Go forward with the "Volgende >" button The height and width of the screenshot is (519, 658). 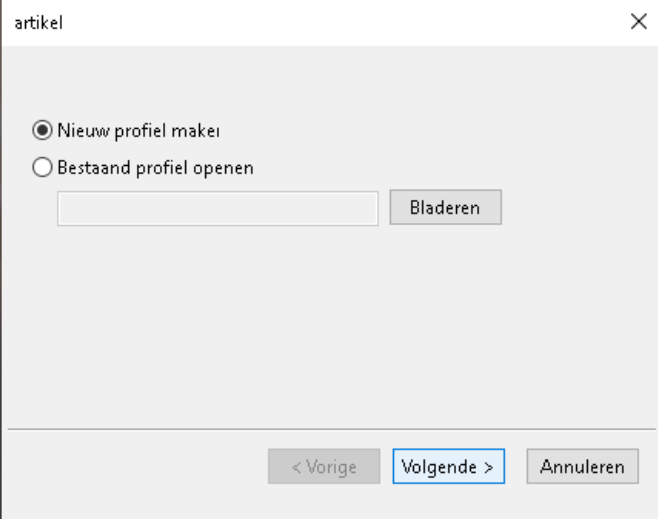(448, 467)
